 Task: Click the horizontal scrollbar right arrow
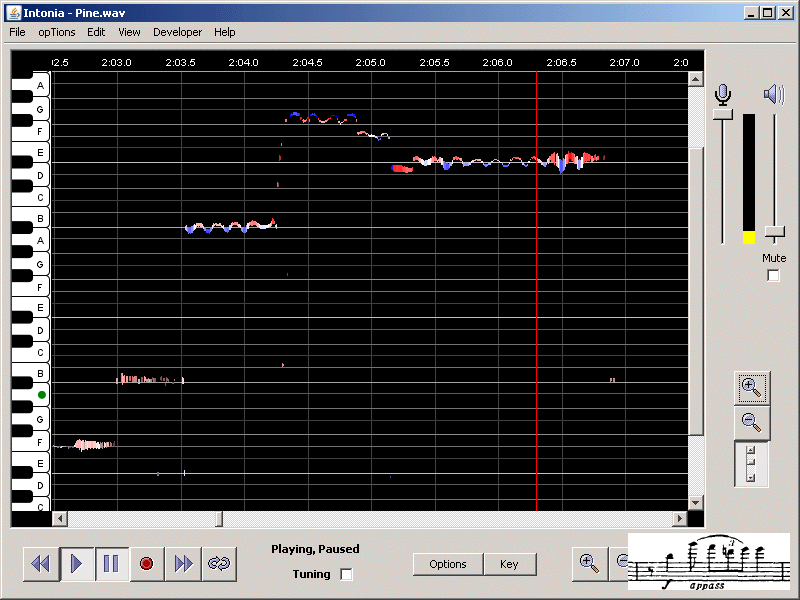[x=679, y=519]
